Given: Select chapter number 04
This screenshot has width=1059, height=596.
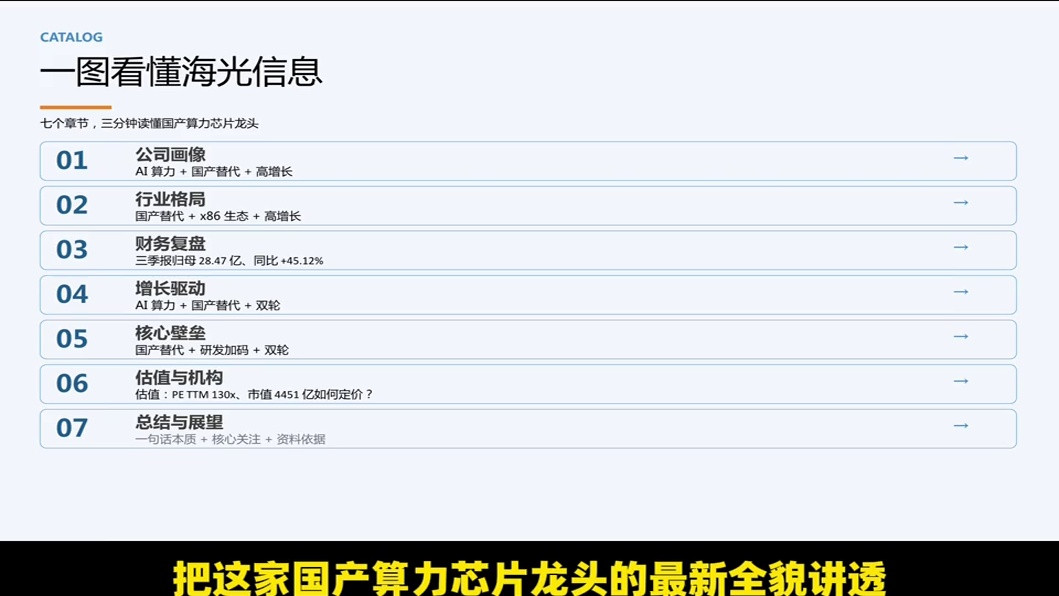Looking at the screenshot, I should 72,295.
